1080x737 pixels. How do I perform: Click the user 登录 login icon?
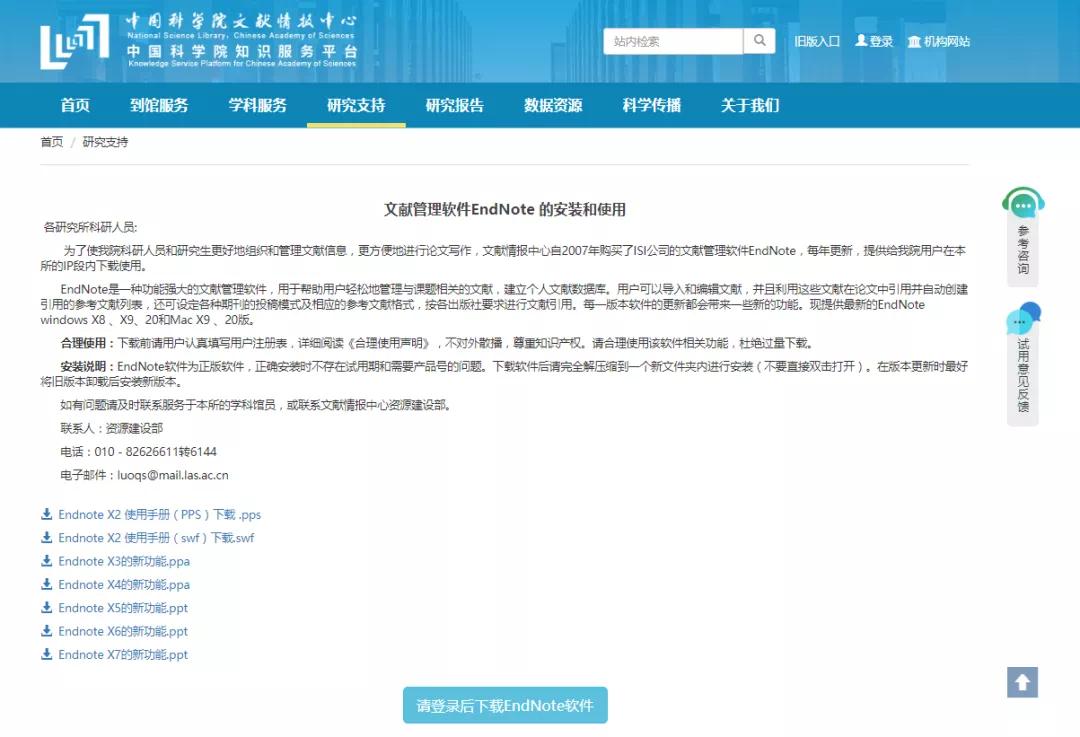[x=861, y=41]
